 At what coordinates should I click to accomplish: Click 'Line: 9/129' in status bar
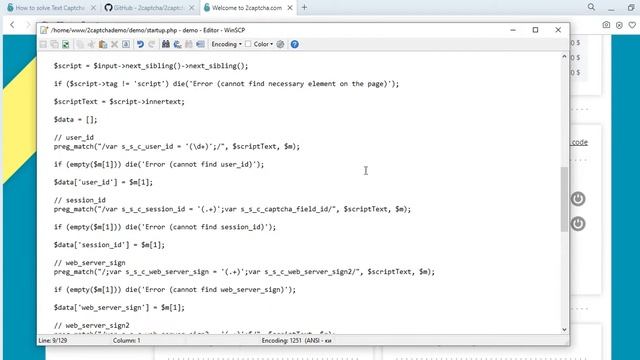click(53, 340)
